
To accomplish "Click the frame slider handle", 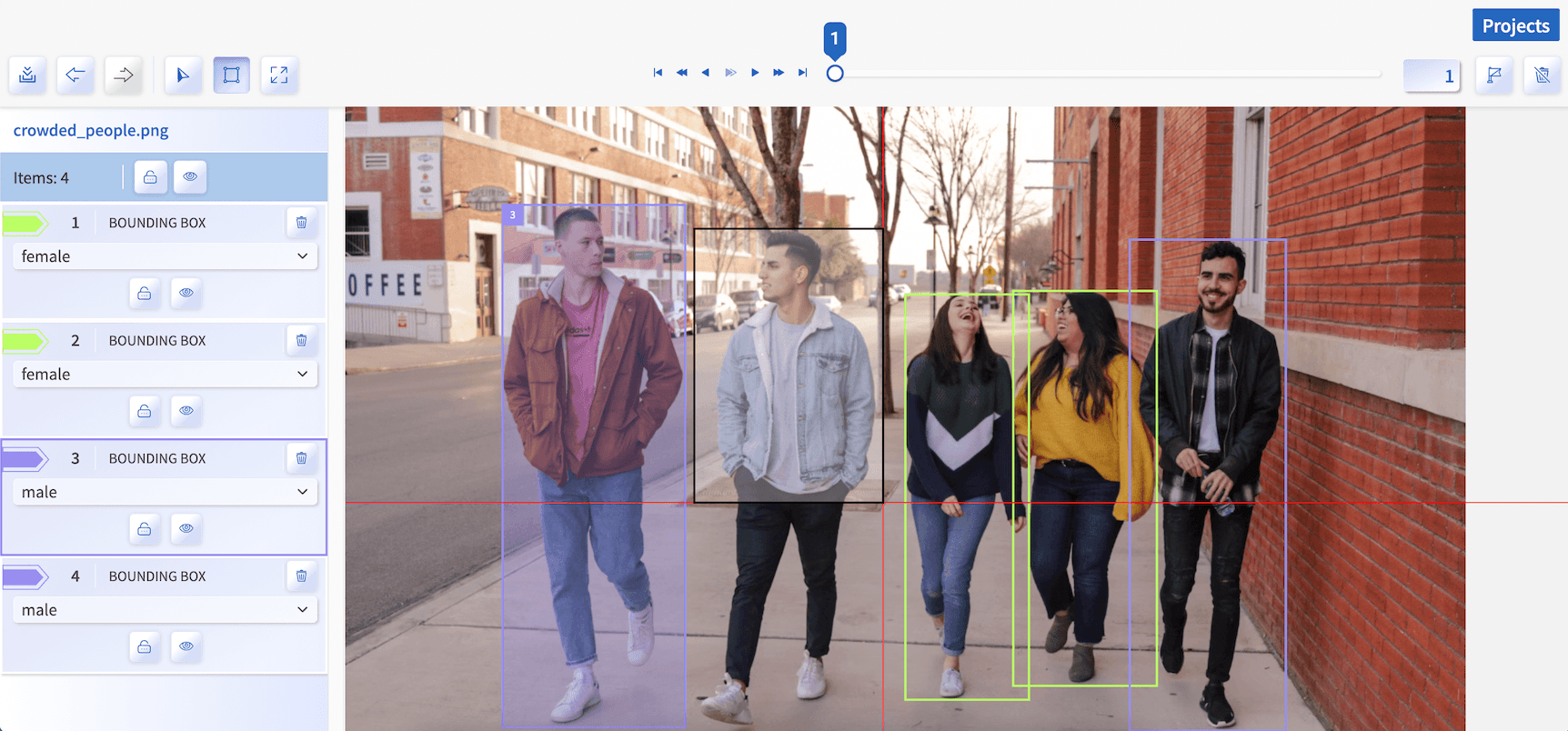I will (x=835, y=74).
